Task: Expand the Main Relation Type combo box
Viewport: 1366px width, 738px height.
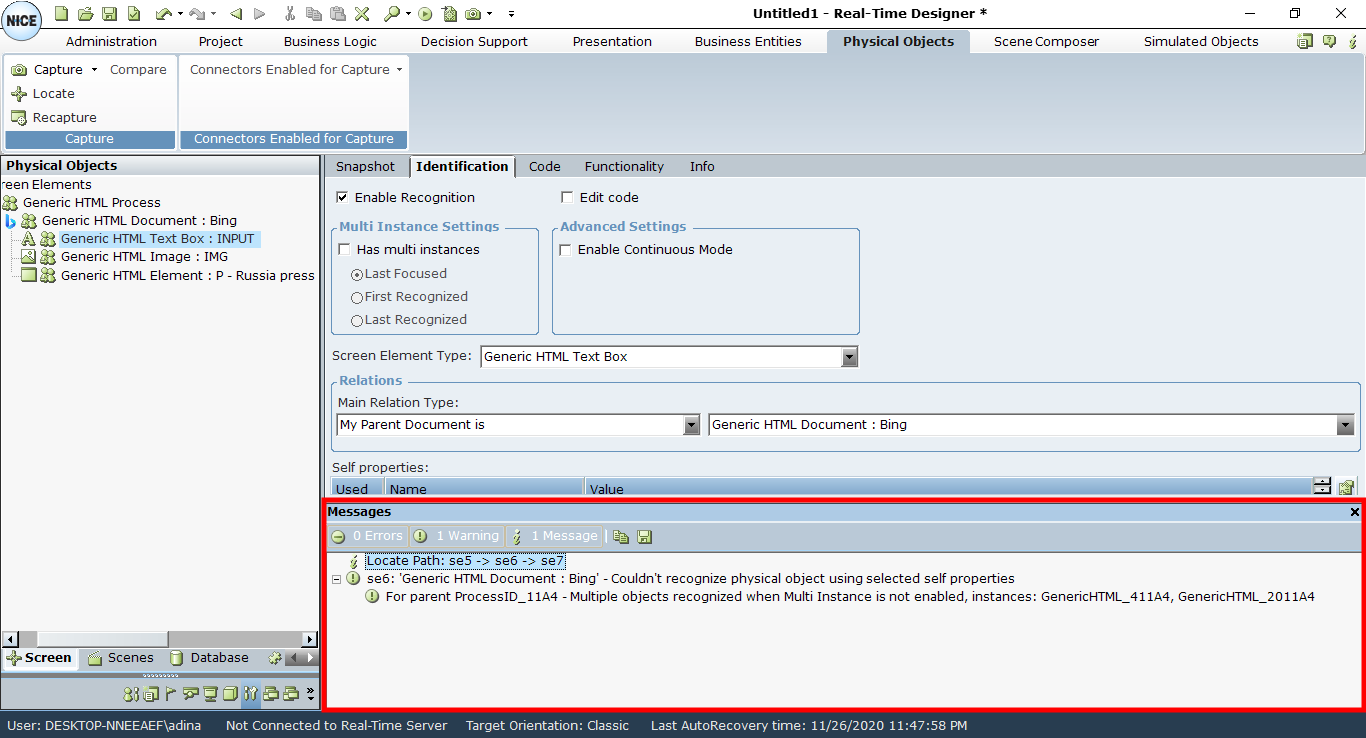Action: point(691,425)
